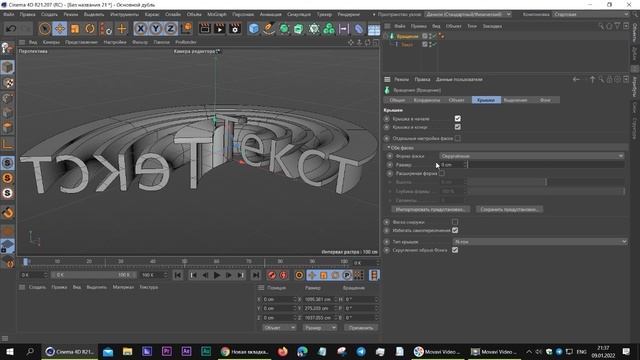Click the Импортировать предустановки button
The height and width of the screenshot is (360, 640).
(x=430, y=209)
